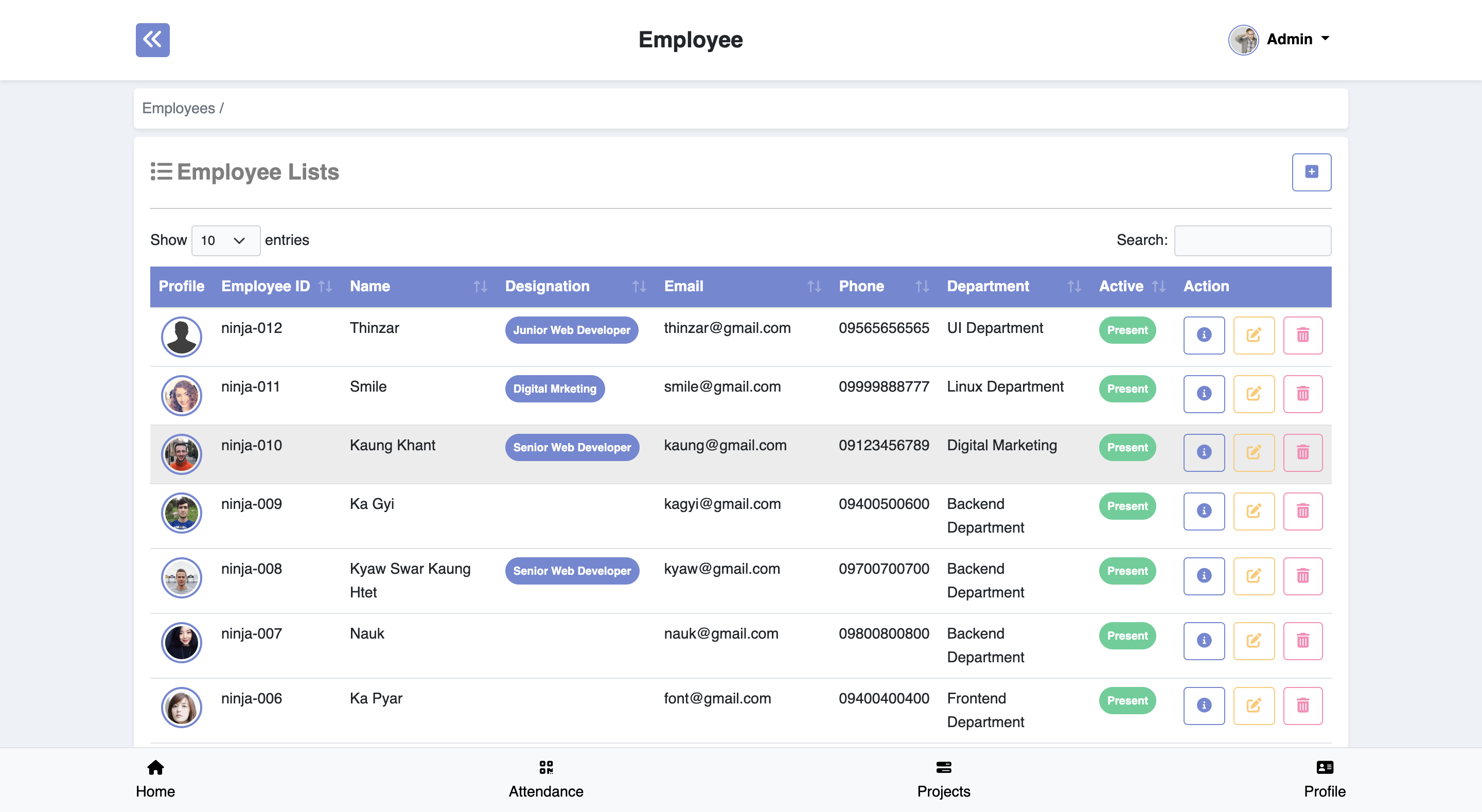The height and width of the screenshot is (812, 1482).
Task: Delete Kaung Khant using the trash icon
Action: pos(1303,452)
